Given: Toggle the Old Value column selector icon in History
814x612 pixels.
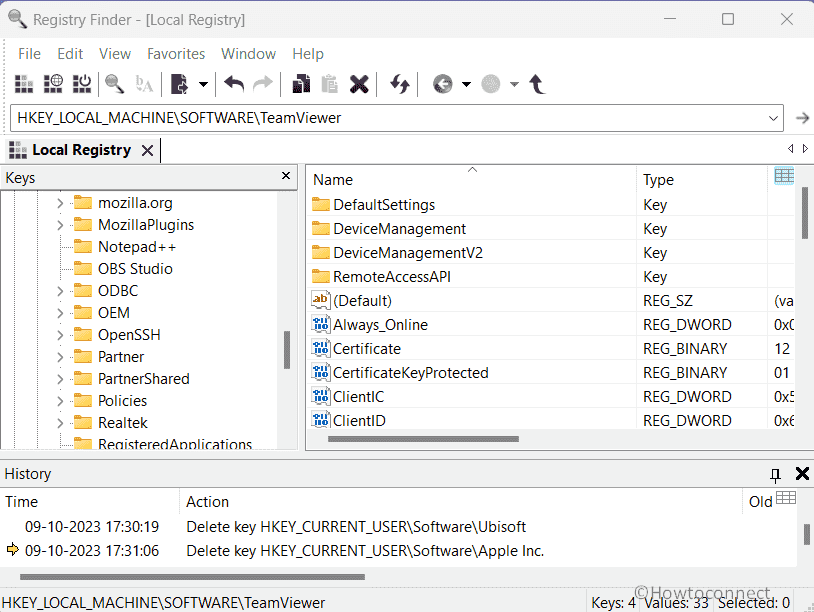Looking at the screenshot, I should tap(786, 498).
